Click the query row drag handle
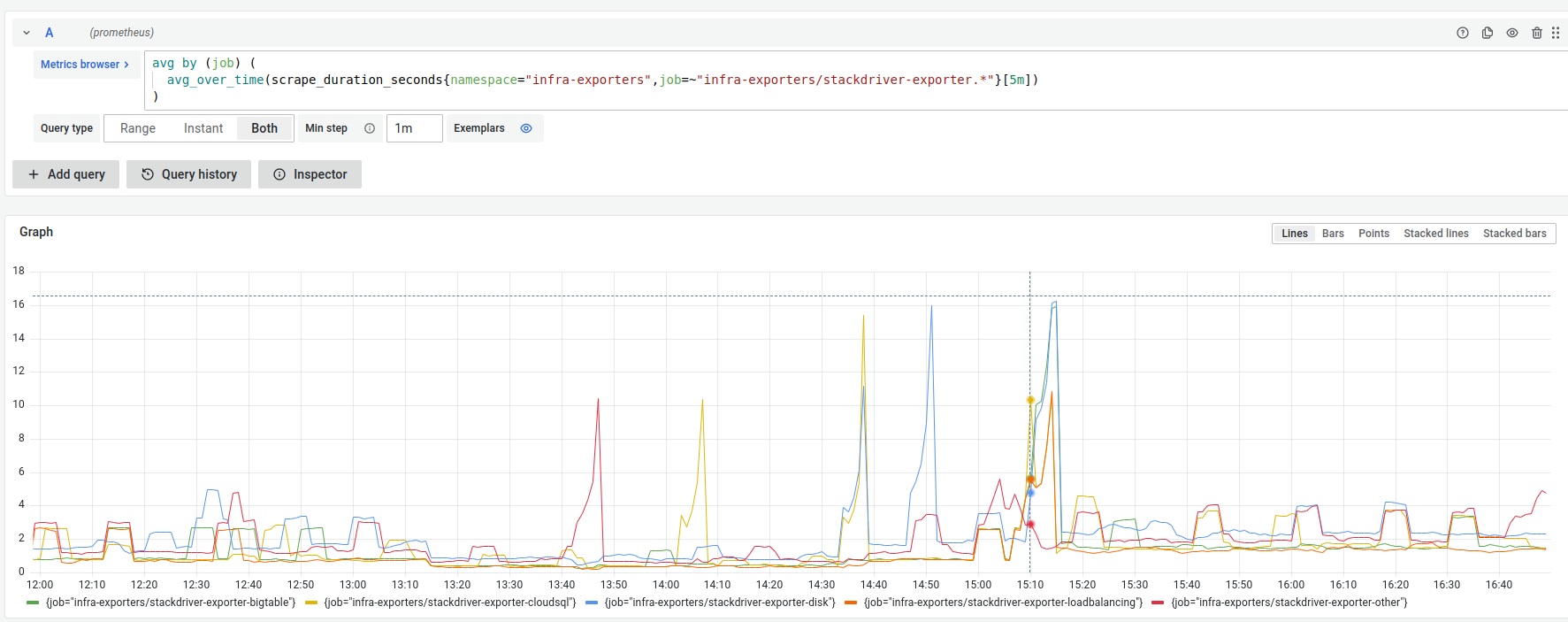 (1556, 33)
